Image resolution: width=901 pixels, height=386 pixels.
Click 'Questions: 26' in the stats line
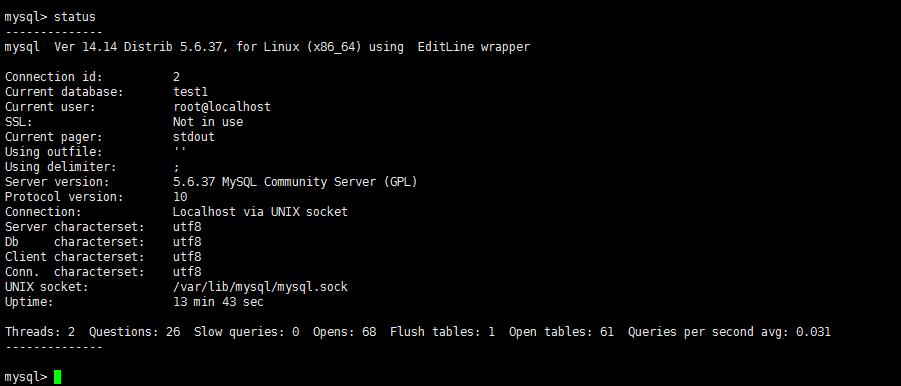134,332
